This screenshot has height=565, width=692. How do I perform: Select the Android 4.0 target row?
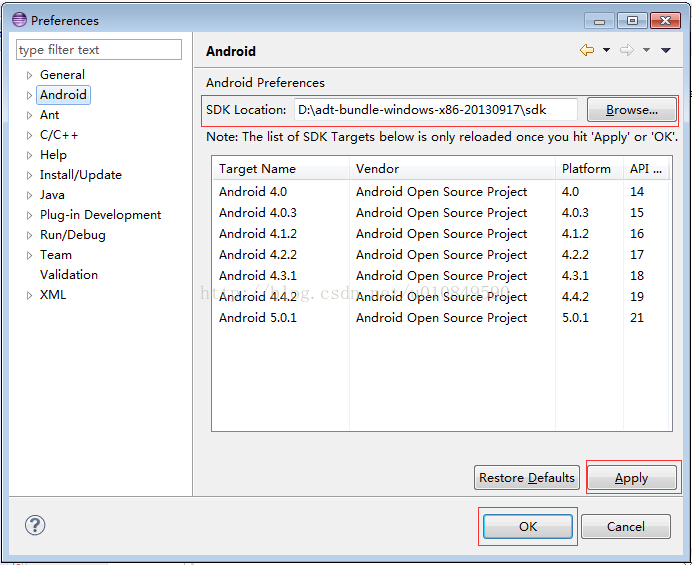(441, 192)
